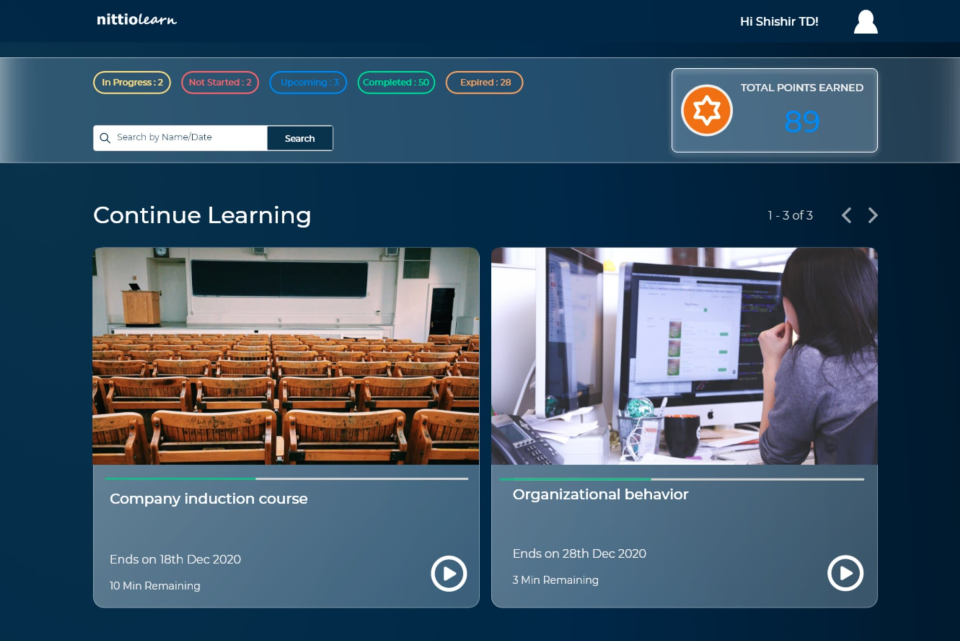Viewport: 960px width, 641px height.
Task: Expand the Completed courses filter
Action: (x=396, y=82)
